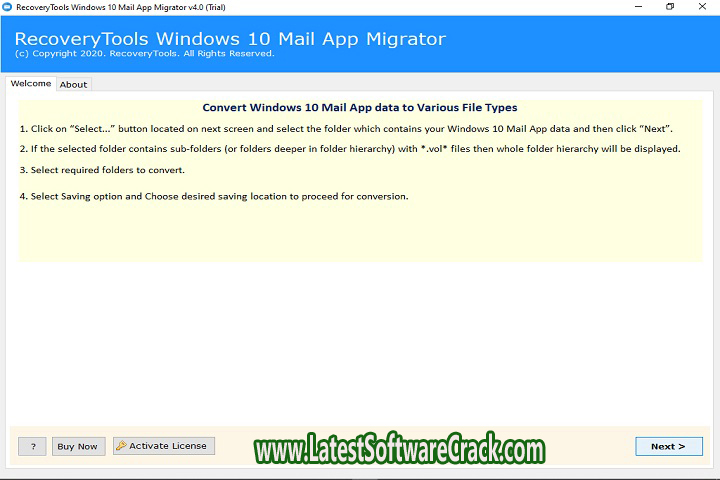Click the heading 'Convert Windows 10 Mail App data to Various File Types'
Screen dimensions: 720x480
coord(360,107)
